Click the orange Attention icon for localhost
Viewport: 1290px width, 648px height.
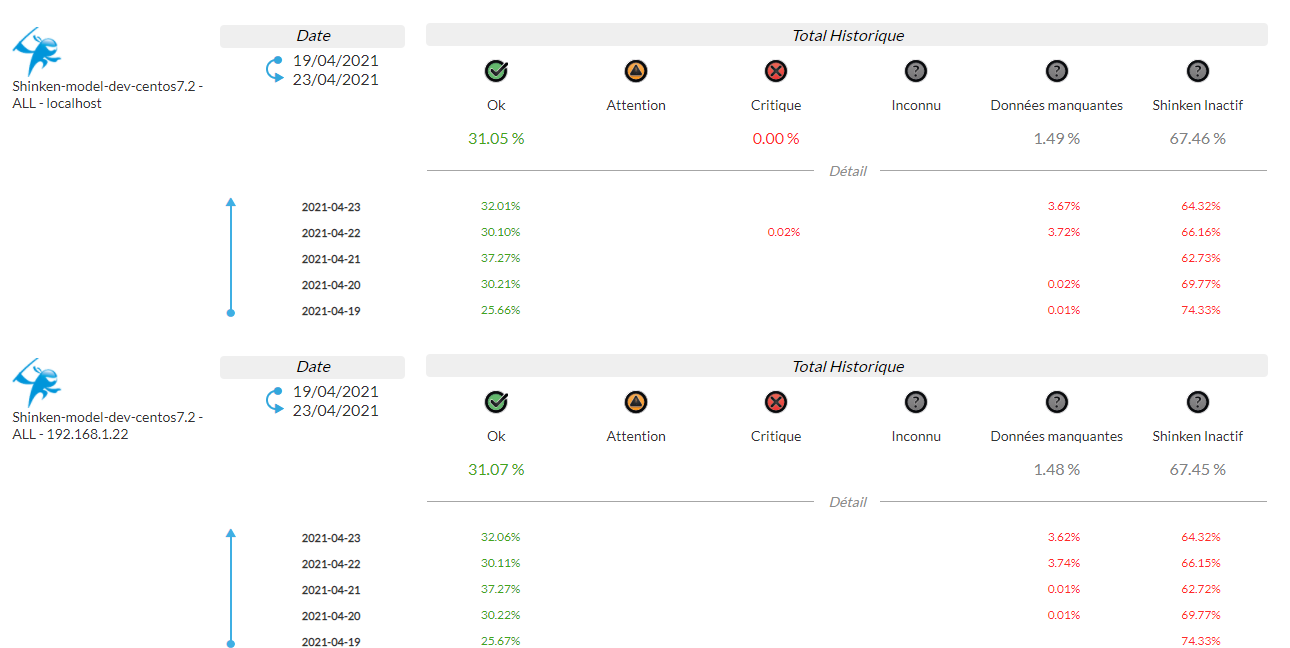[636, 71]
